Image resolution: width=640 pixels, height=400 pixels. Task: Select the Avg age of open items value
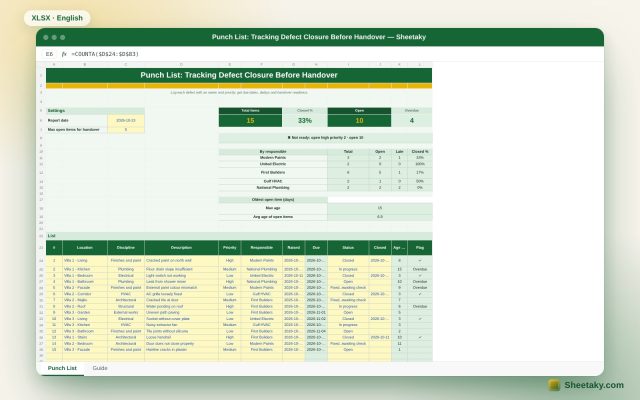[380, 217]
